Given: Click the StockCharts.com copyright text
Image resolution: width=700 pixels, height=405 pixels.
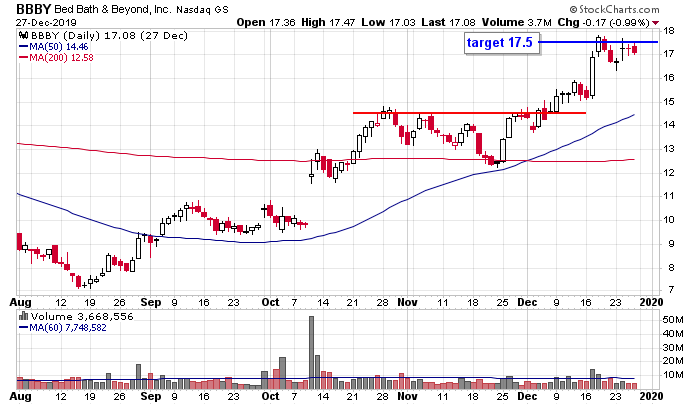Looking at the screenshot, I should pos(614,9).
